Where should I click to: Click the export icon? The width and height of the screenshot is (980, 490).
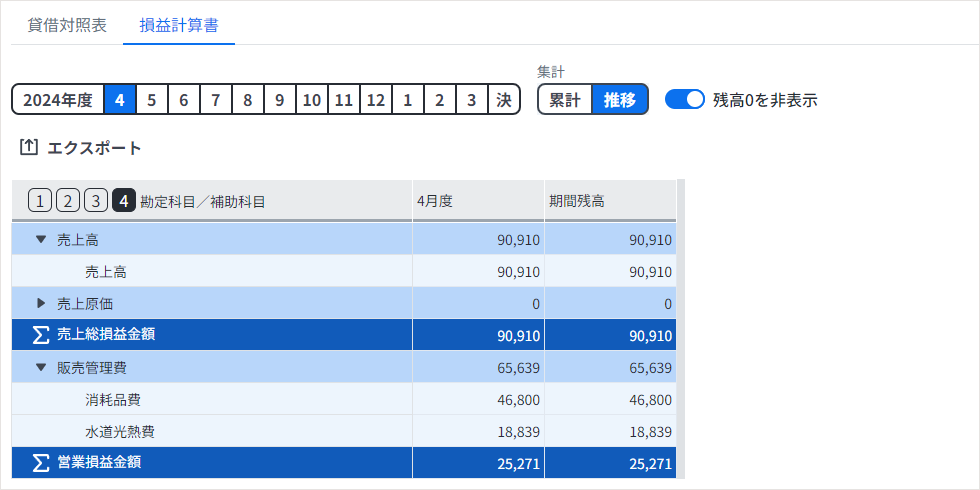click(x=29, y=148)
